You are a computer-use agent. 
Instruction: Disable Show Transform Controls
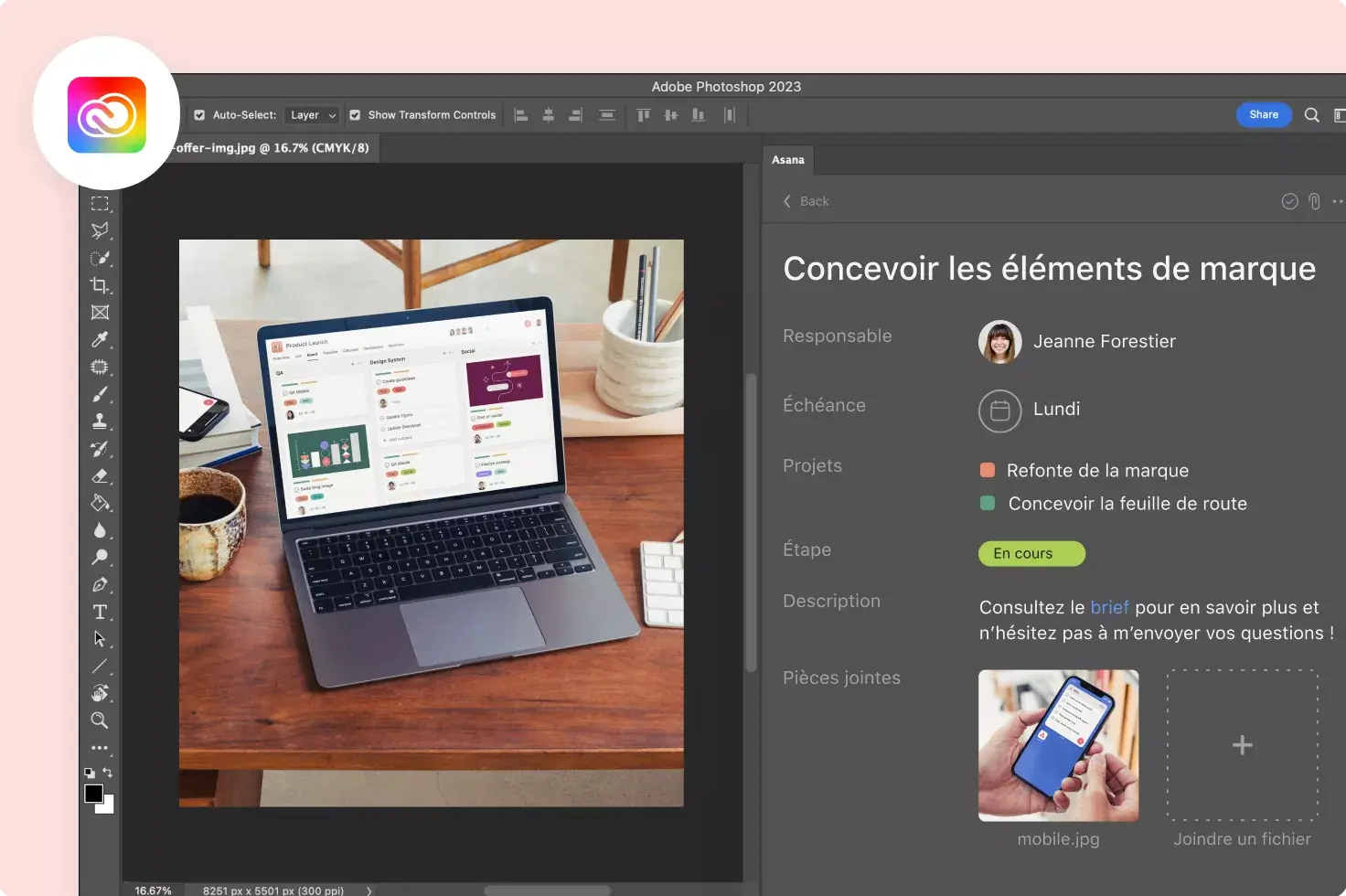tap(354, 114)
